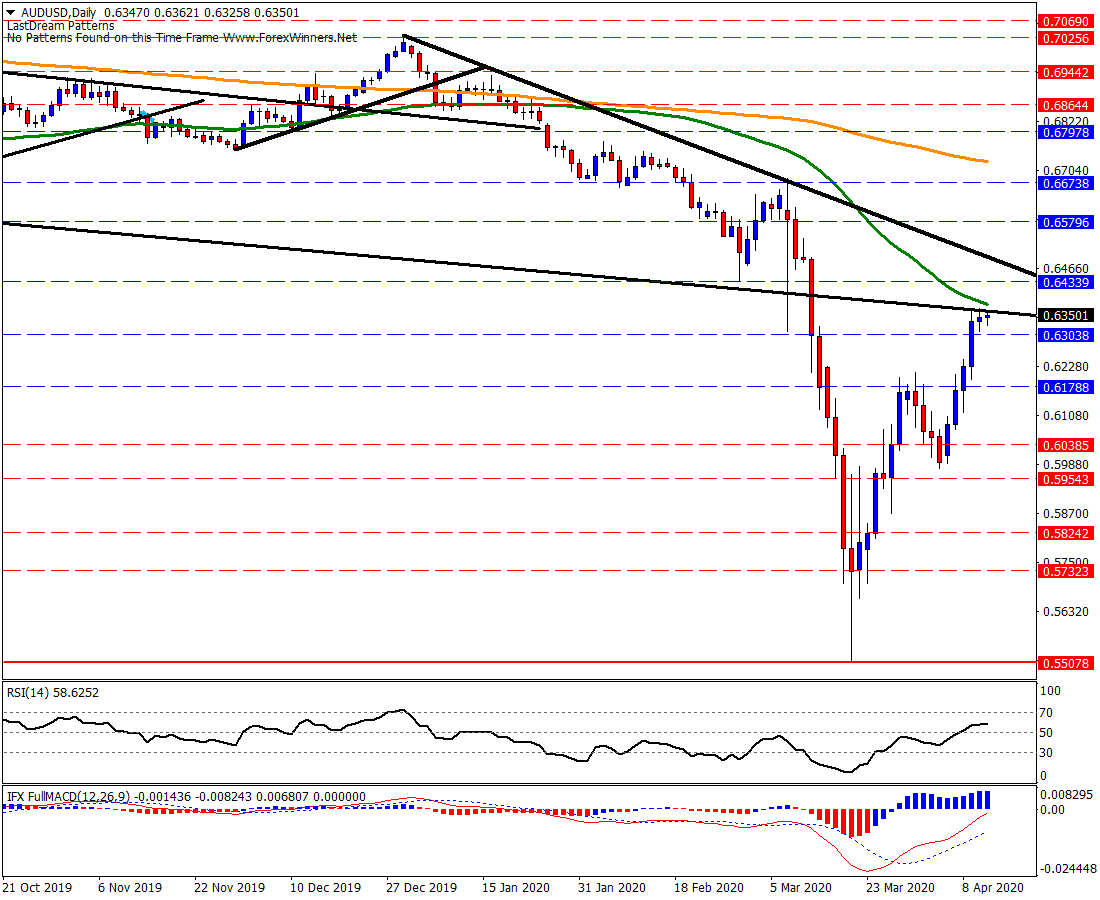Screen dimensions: 1100x900
Task: Select the orange moving average line end
Action: click(986, 161)
